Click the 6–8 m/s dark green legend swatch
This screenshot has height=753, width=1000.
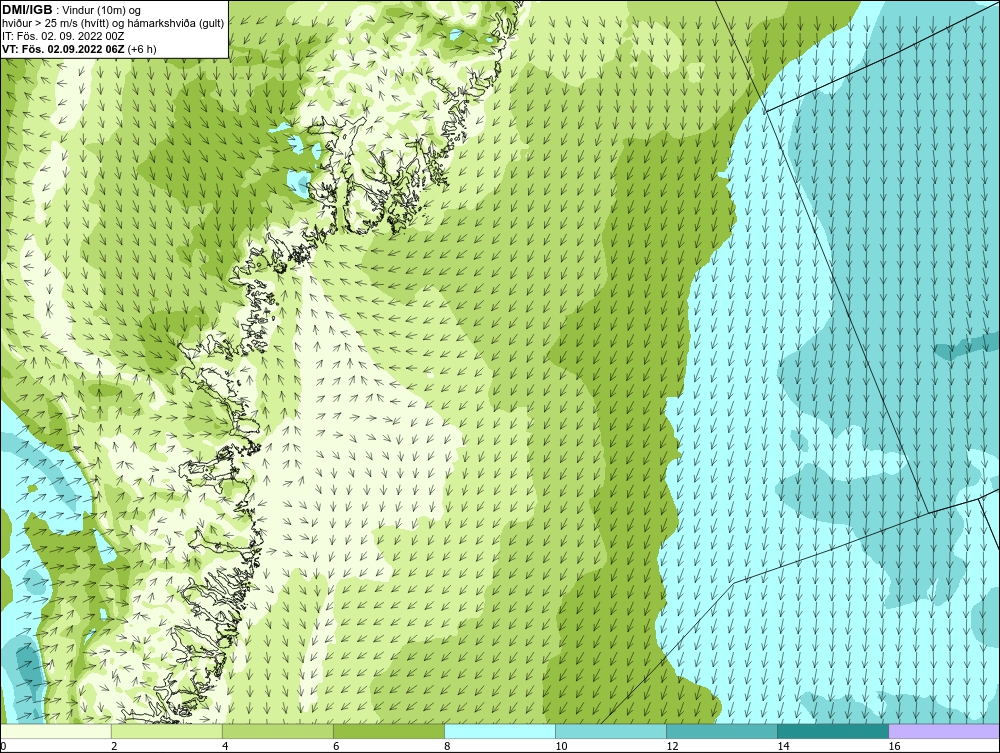[388, 731]
